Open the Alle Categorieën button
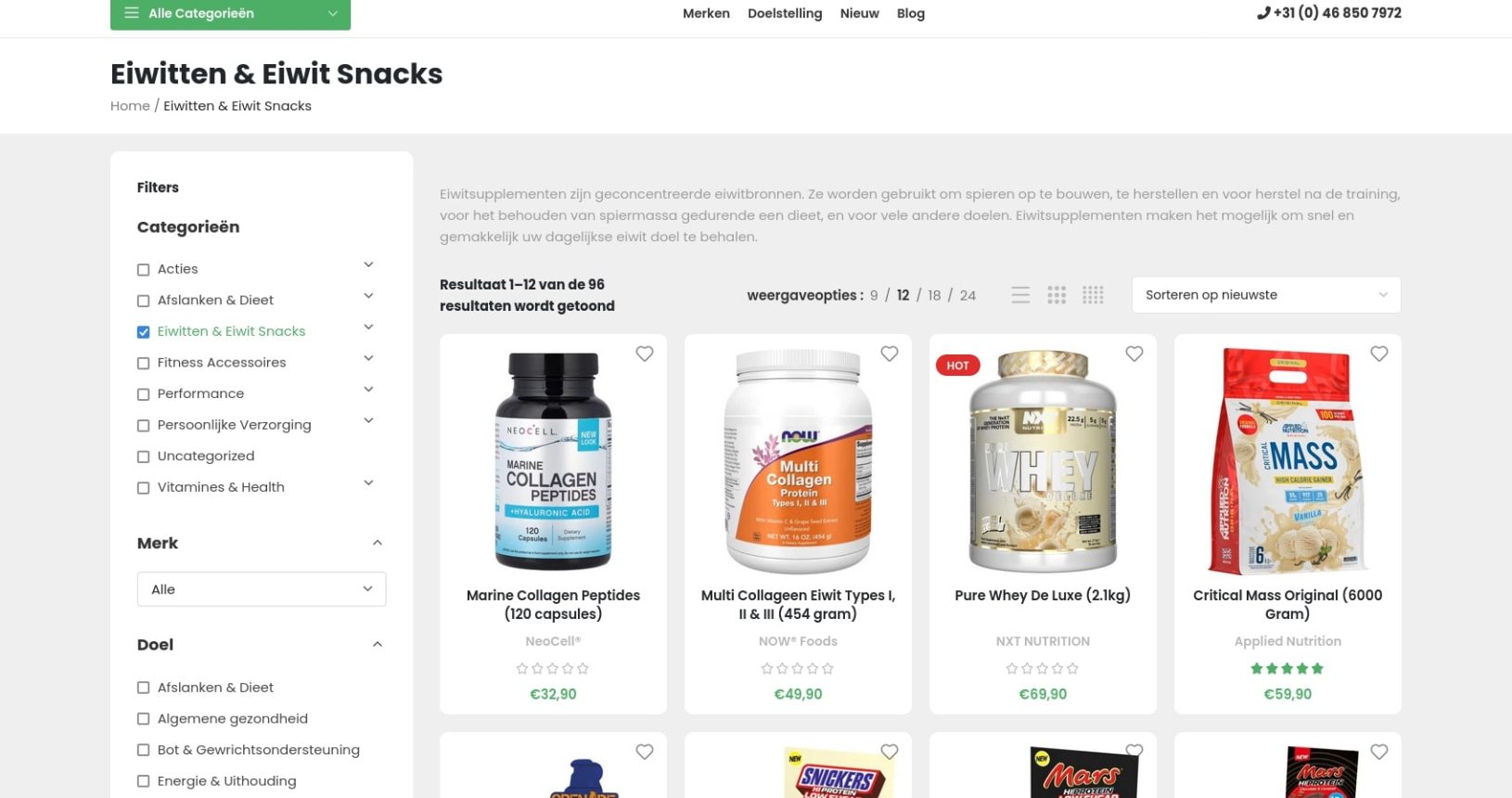The image size is (1512, 798). (x=230, y=14)
